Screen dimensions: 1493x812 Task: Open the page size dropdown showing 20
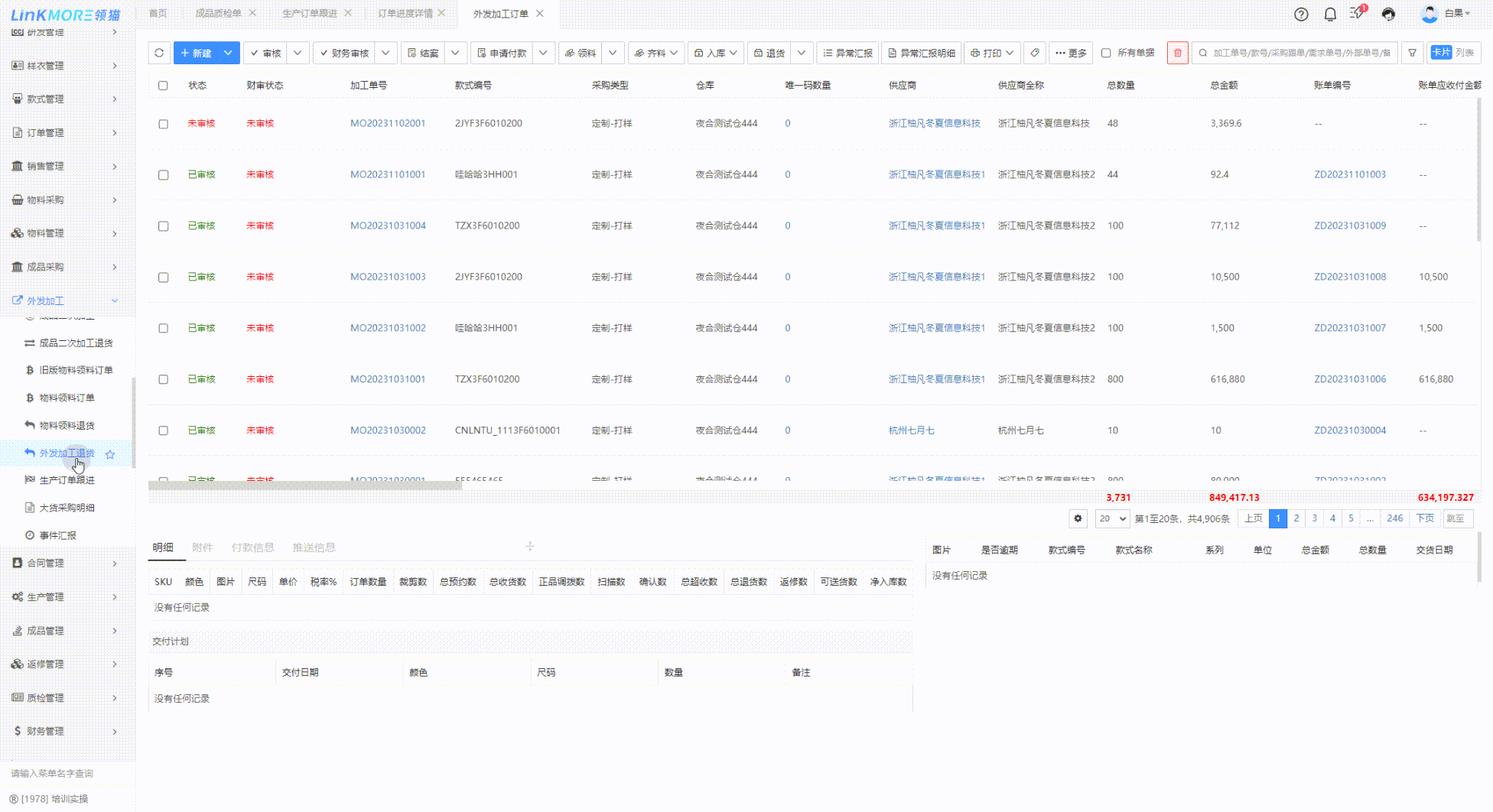1112,518
